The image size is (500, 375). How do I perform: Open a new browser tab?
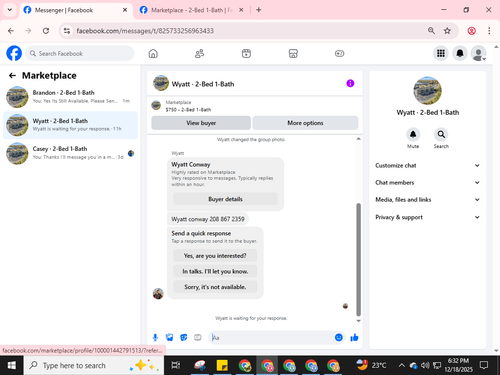coord(259,10)
